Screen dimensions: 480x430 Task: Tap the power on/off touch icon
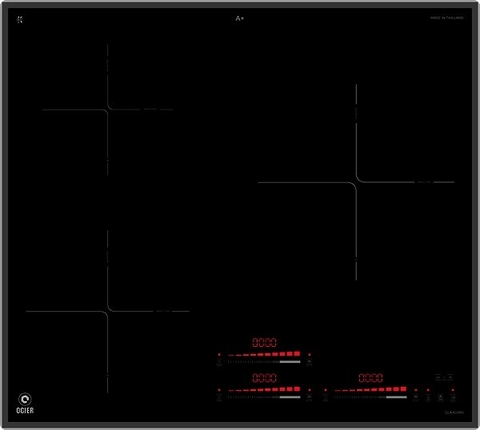441,398
